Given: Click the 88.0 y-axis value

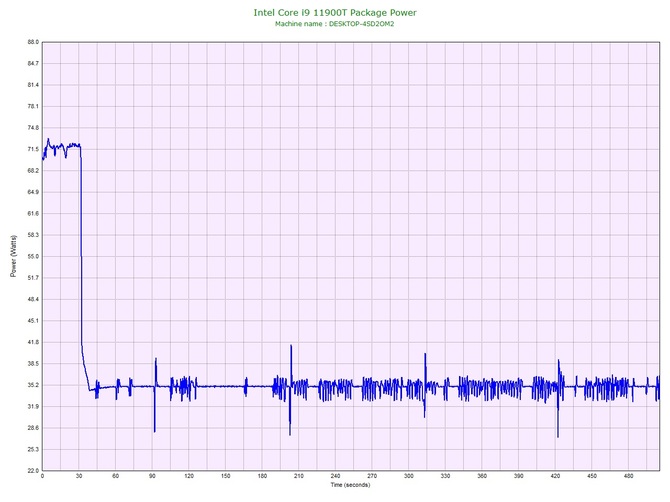Looking at the screenshot, I should (x=33, y=42).
